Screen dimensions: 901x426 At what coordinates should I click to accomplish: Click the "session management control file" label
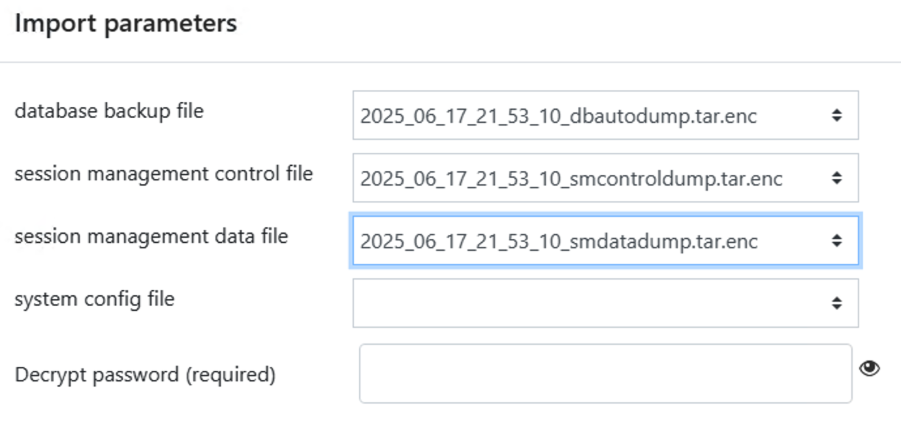(163, 174)
